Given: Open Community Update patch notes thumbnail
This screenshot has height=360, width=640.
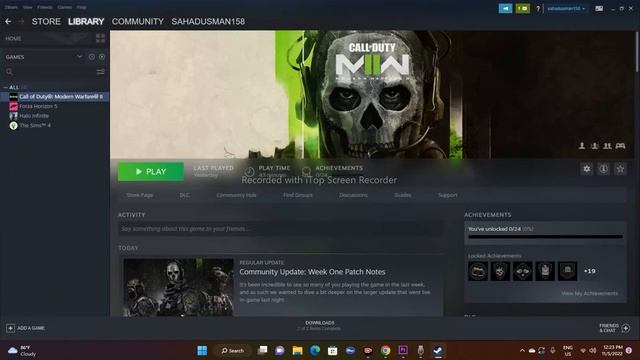Looking at the screenshot, I should 178,287.
